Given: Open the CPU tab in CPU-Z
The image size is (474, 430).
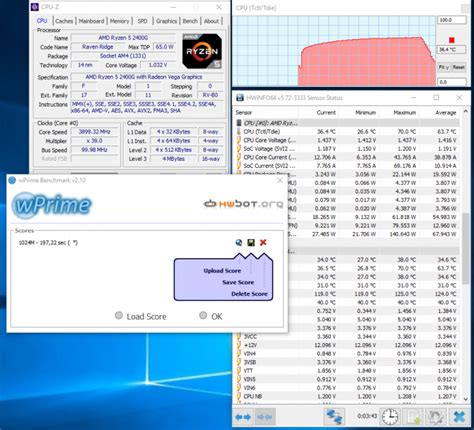Looking at the screenshot, I should (x=42, y=21).
